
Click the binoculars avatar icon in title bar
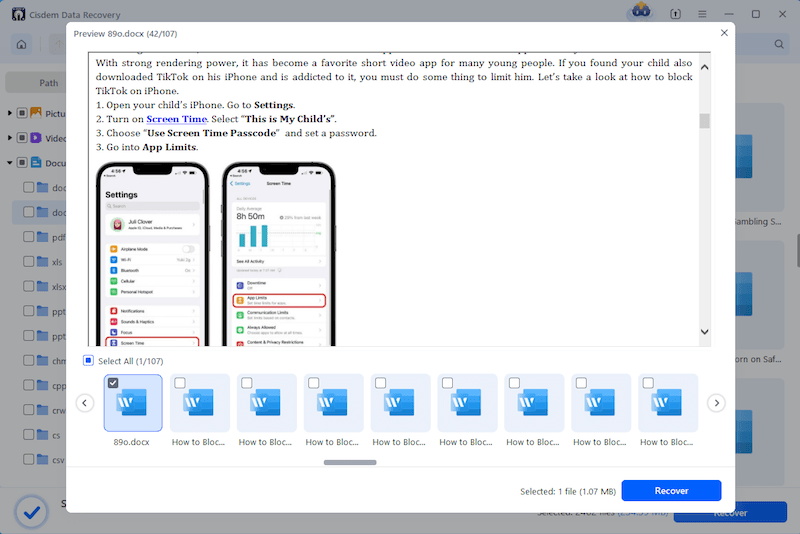click(641, 11)
